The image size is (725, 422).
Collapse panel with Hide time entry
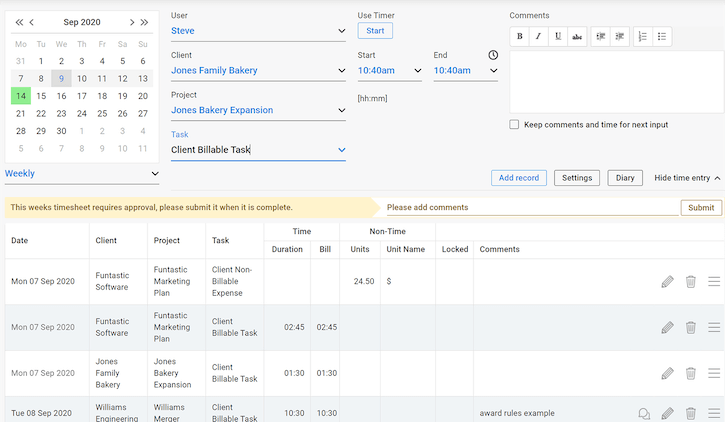tap(687, 178)
